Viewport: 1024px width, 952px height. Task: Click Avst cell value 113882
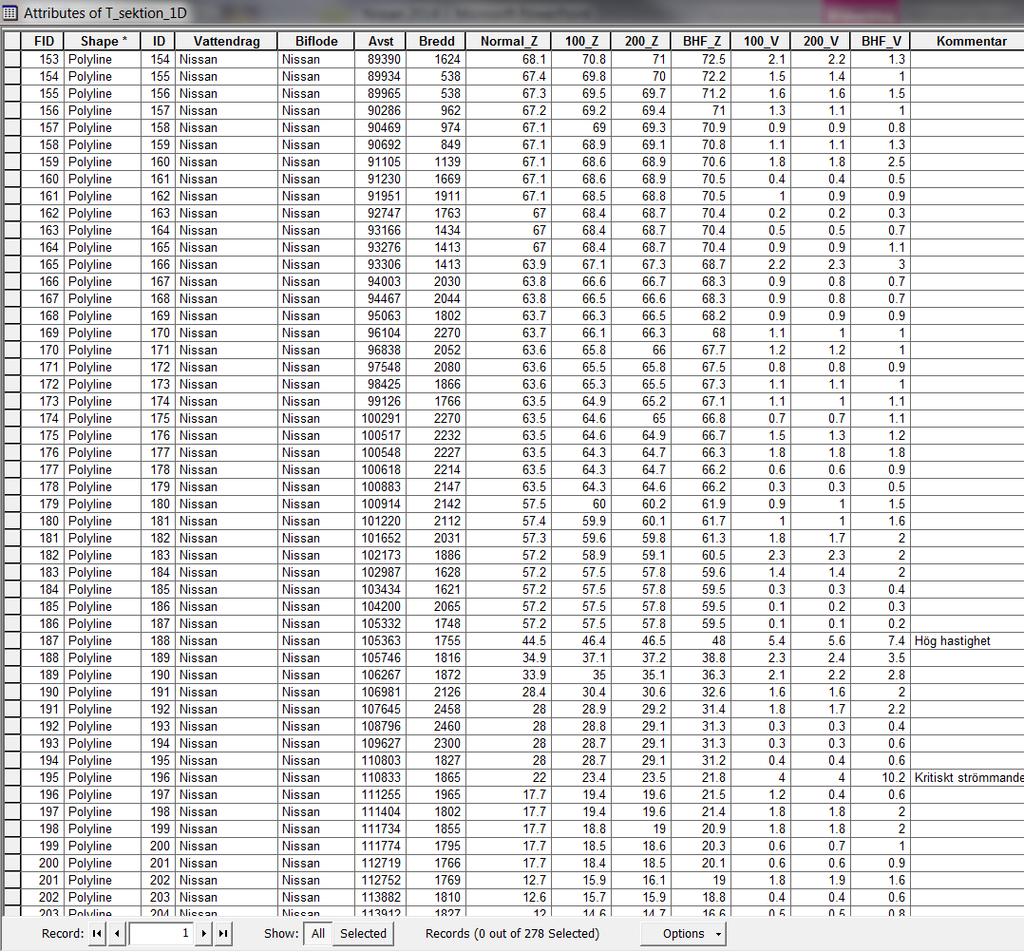pyautogui.click(x=380, y=897)
